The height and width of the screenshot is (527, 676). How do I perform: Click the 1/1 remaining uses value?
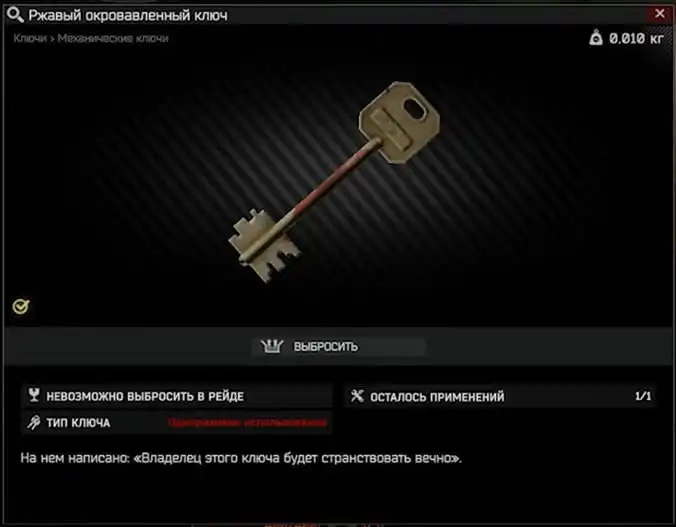pyautogui.click(x=643, y=396)
